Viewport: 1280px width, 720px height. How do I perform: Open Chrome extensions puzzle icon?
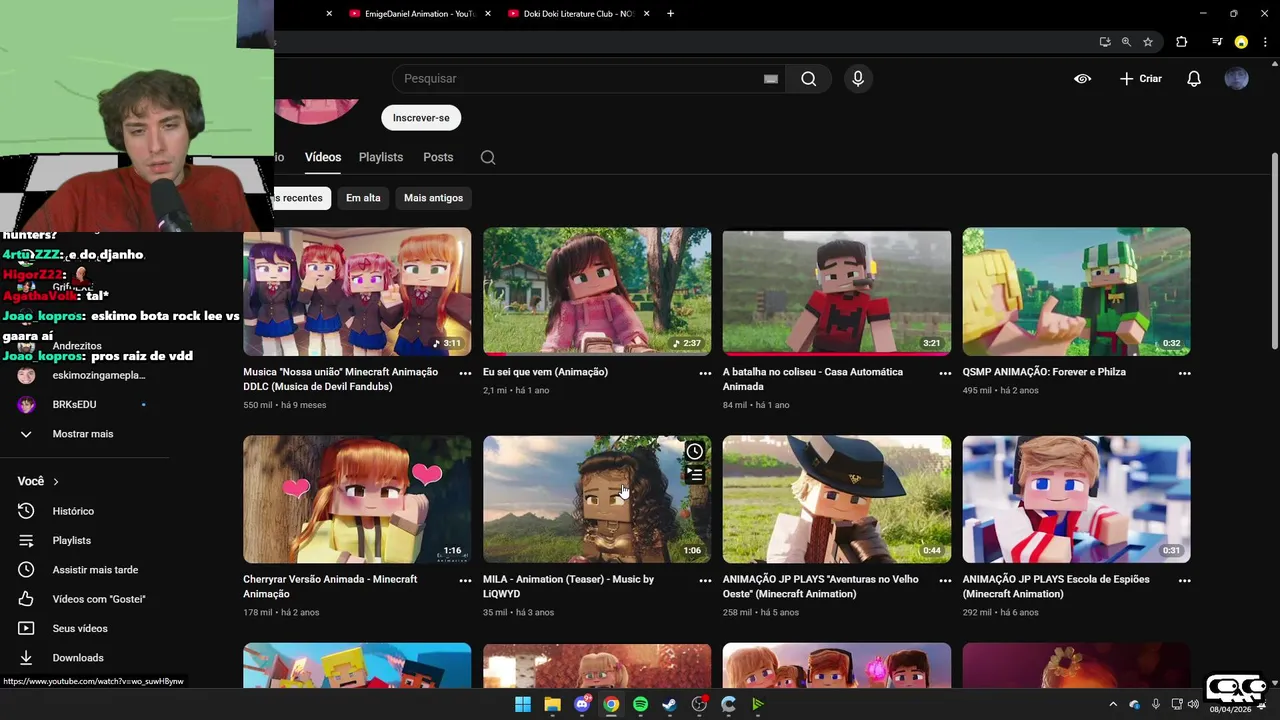point(1181,42)
